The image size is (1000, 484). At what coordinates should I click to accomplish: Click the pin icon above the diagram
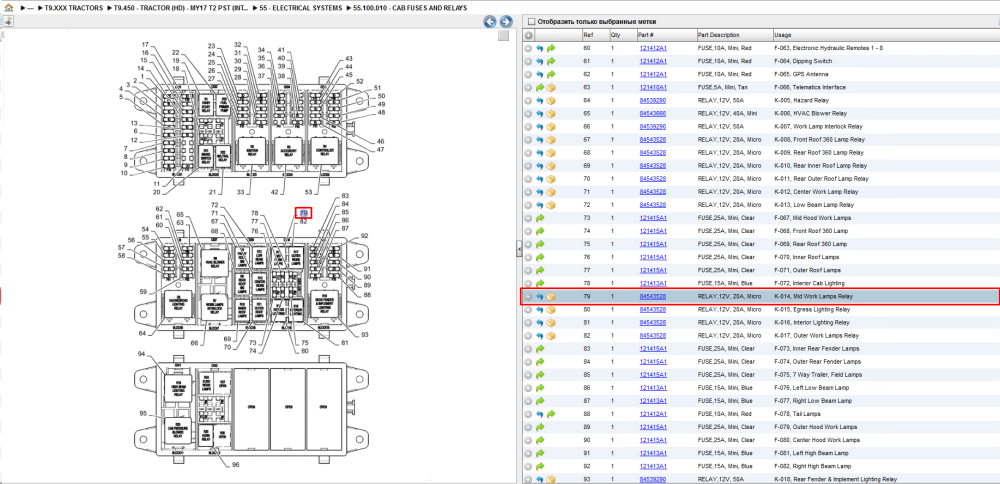coord(8,21)
